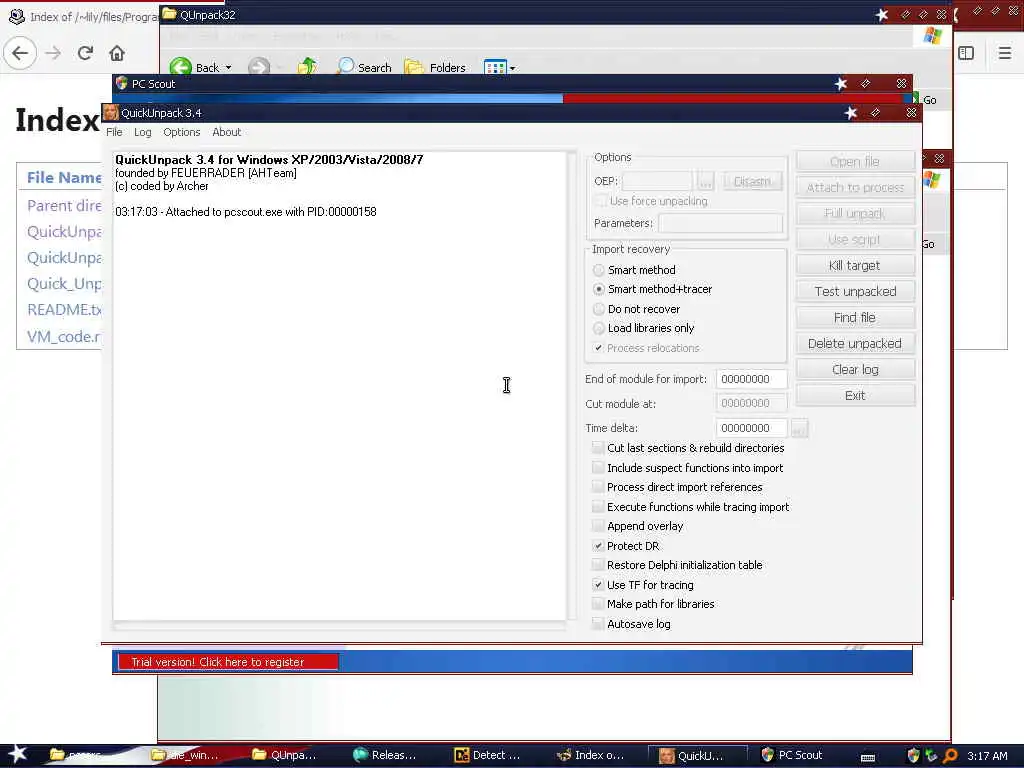Uncheck Protect DR checkbox
Viewport: 1024px width, 768px height.
[x=598, y=545]
